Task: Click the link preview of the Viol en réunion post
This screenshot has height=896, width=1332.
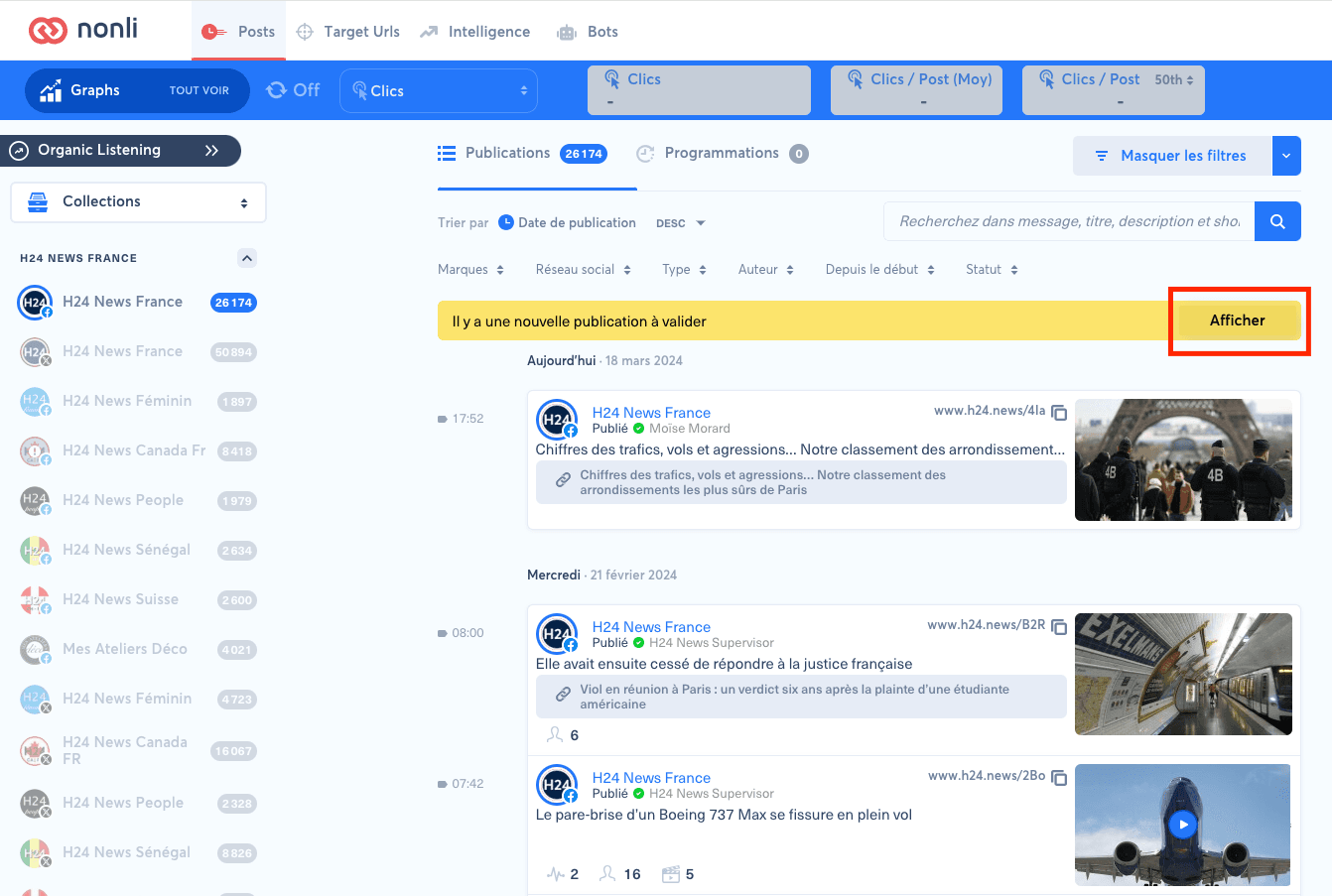Action: 801,697
